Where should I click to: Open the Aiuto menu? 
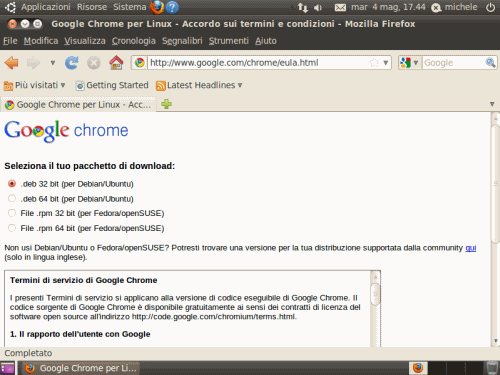click(x=266, y=41)
